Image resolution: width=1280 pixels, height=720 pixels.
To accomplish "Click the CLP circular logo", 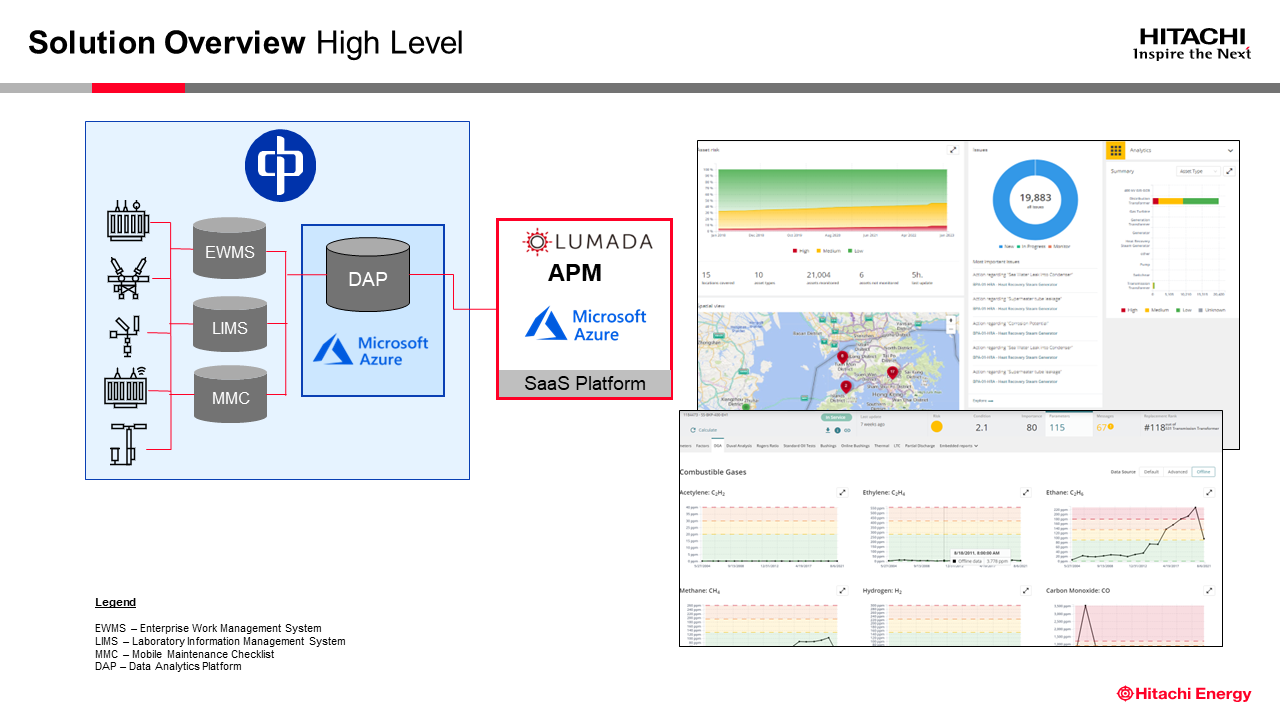I will point(281,166).
